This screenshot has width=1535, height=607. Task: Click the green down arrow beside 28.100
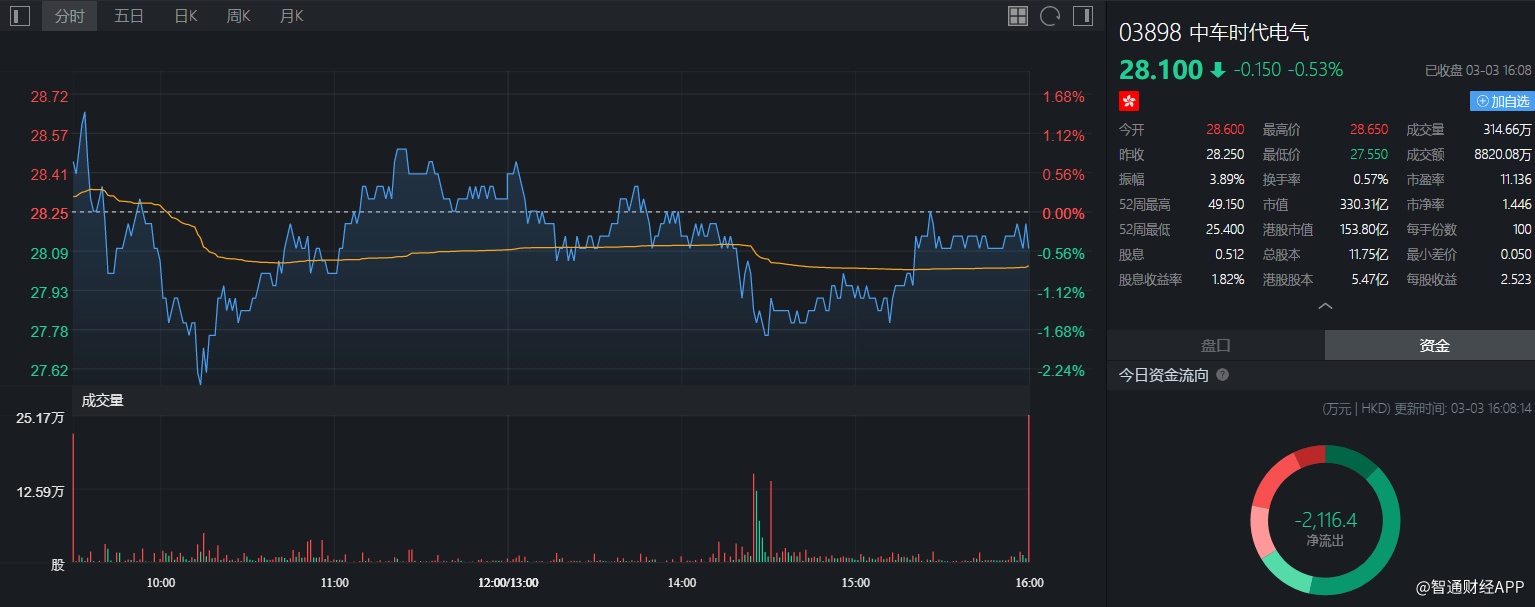1217,70
